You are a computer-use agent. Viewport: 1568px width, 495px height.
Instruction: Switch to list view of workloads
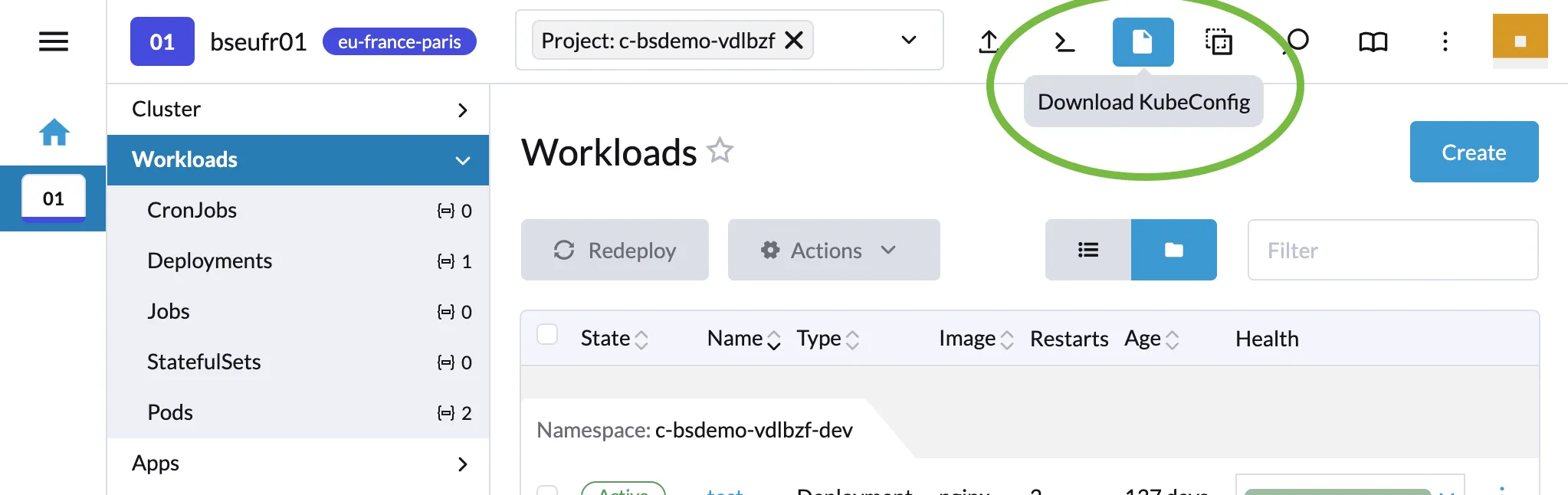[1087, 250]
